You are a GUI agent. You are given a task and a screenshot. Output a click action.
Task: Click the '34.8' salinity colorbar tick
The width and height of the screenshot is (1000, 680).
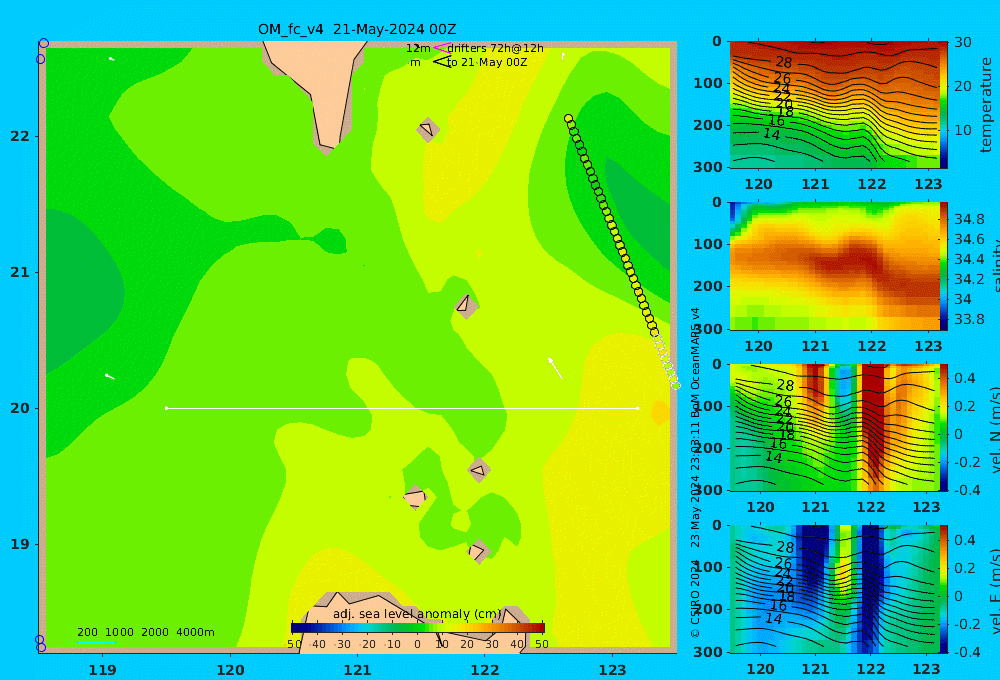click(x=969, y=219)
